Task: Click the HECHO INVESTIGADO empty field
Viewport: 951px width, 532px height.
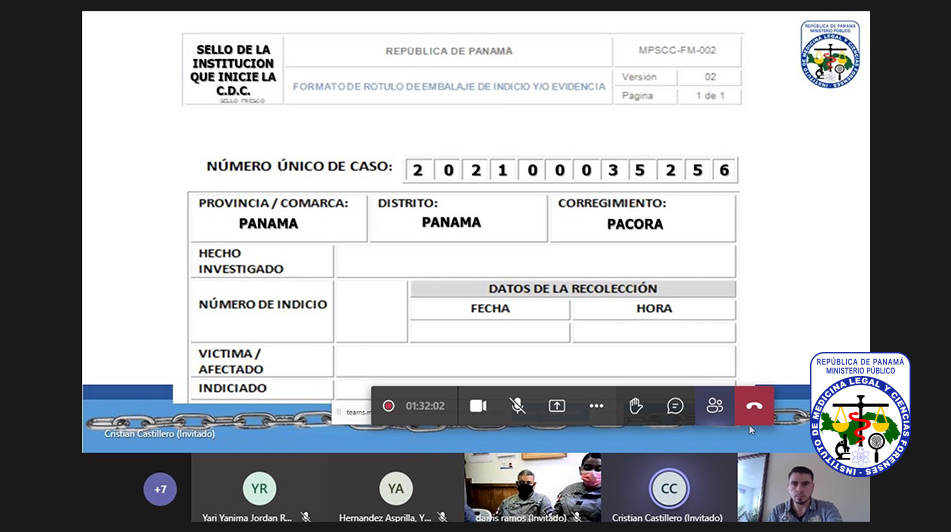Action: click(x=536, y=261)
